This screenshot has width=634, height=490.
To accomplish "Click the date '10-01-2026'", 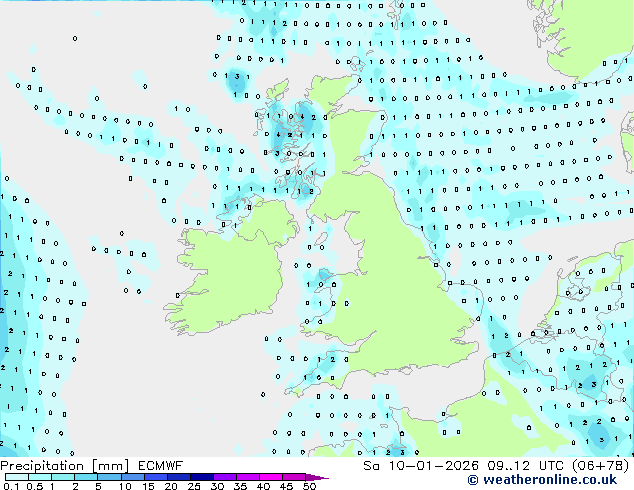I will tap(434, 466).
